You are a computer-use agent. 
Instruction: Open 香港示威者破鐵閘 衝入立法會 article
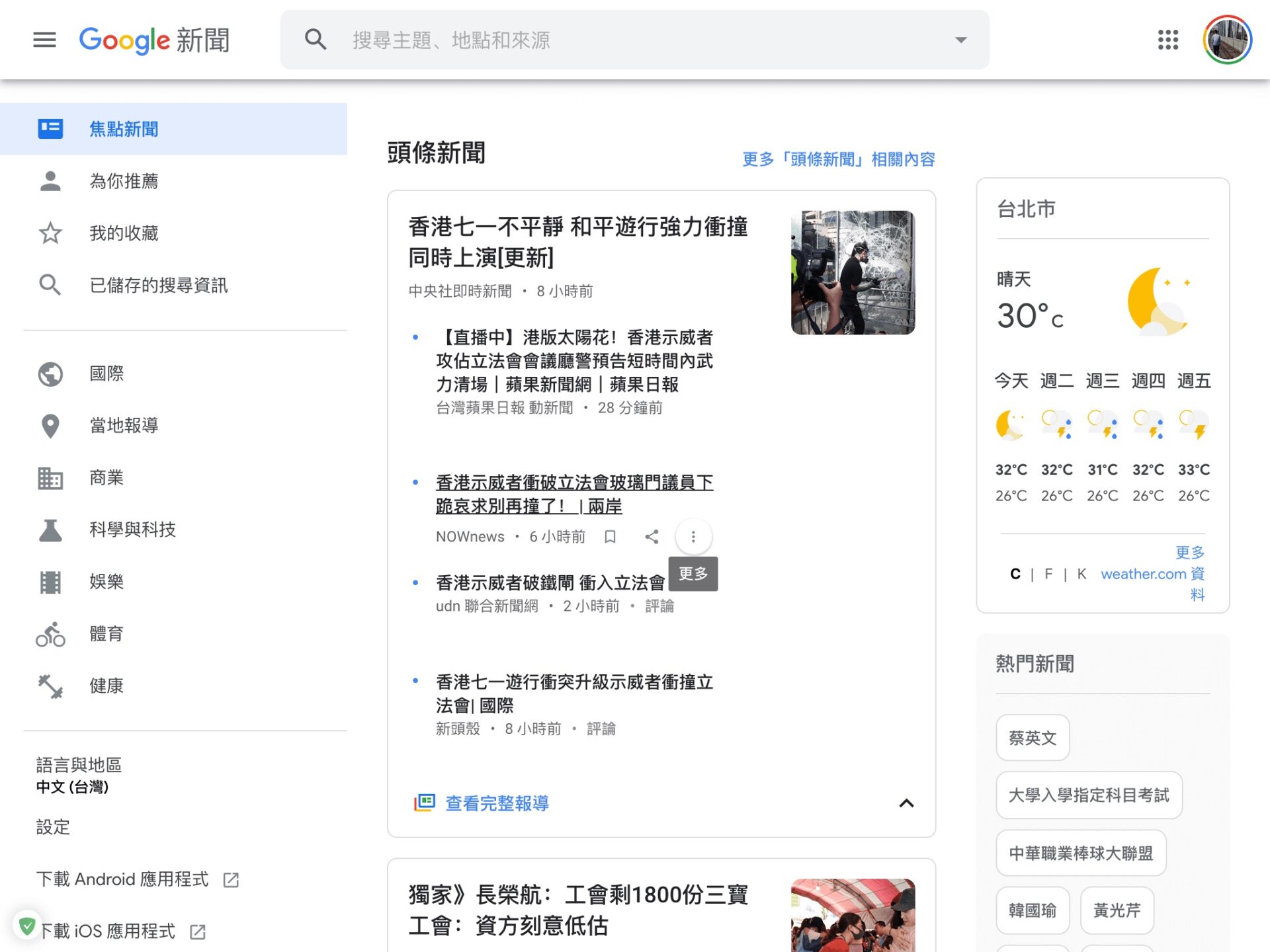pos(550,582)
